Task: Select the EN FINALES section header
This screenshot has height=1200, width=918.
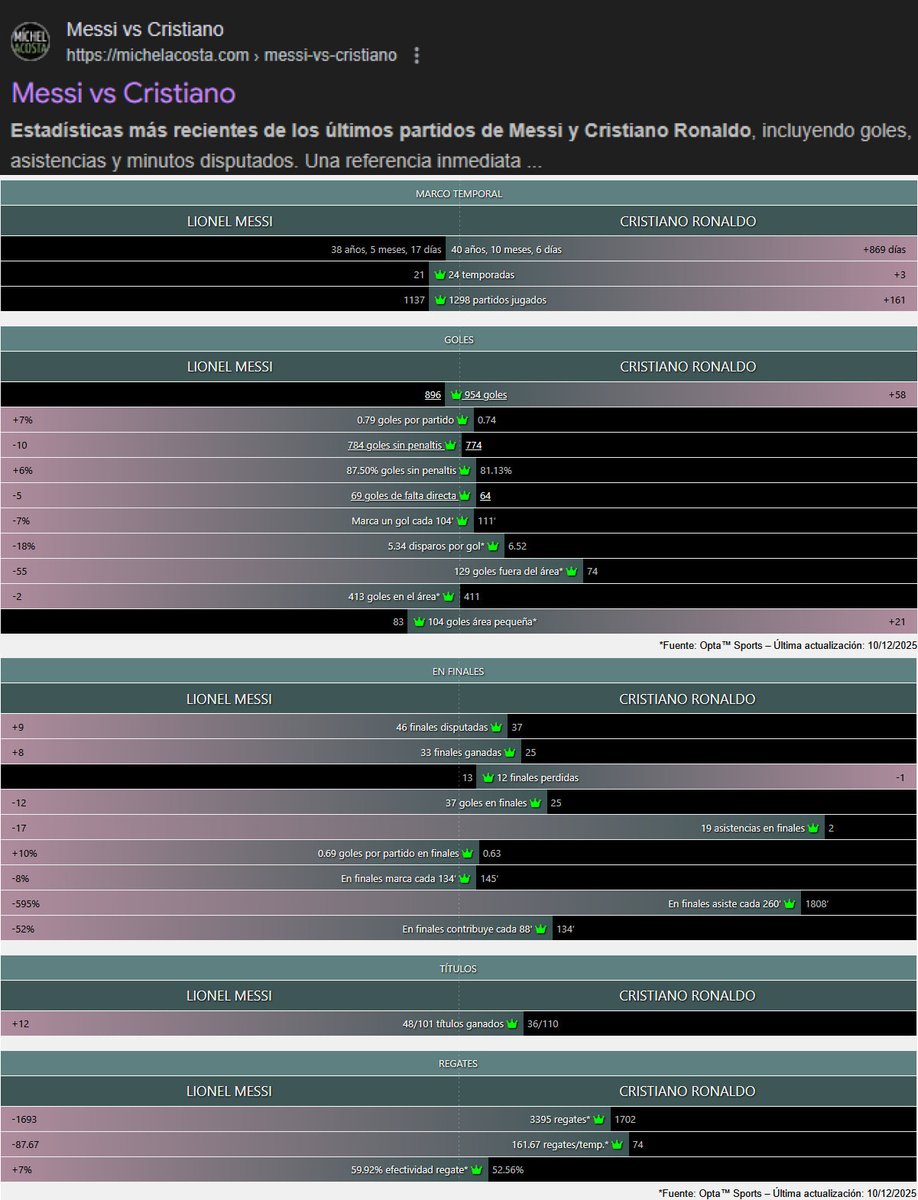Action: click(x=459, y=671)
